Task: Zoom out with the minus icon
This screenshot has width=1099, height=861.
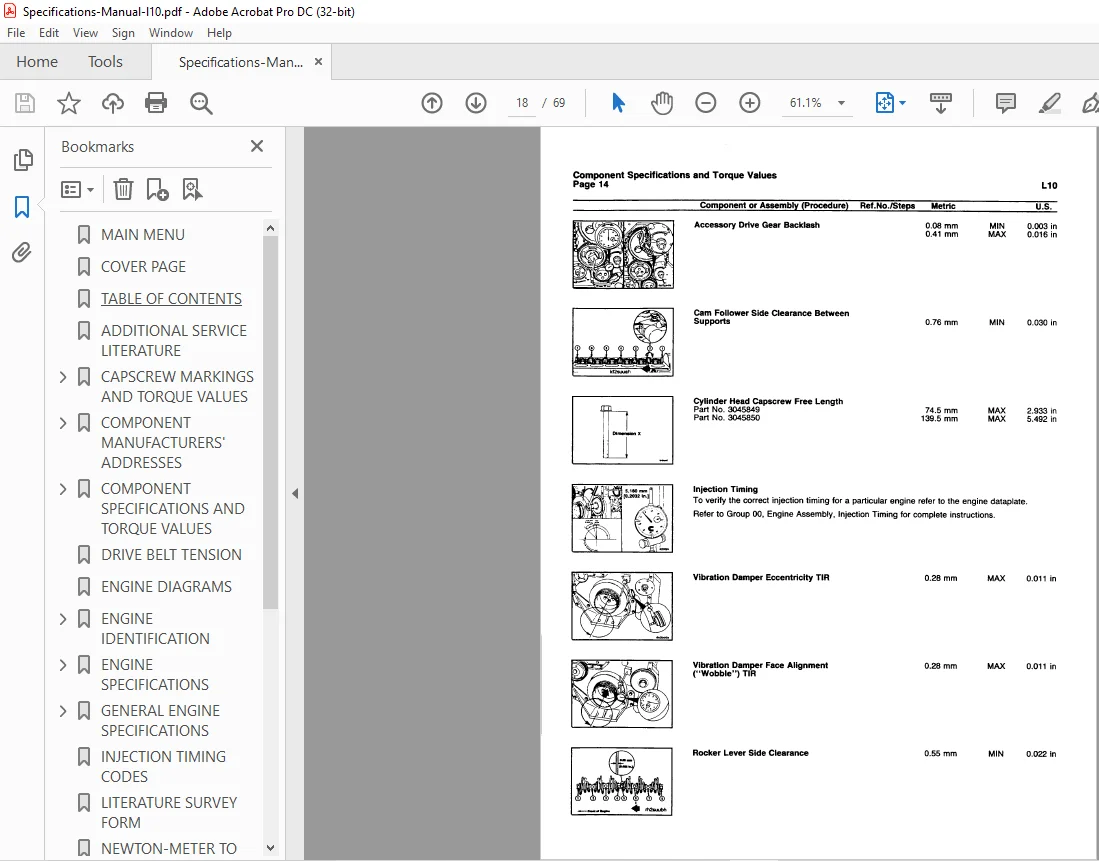Action: (x=706, y=103)
